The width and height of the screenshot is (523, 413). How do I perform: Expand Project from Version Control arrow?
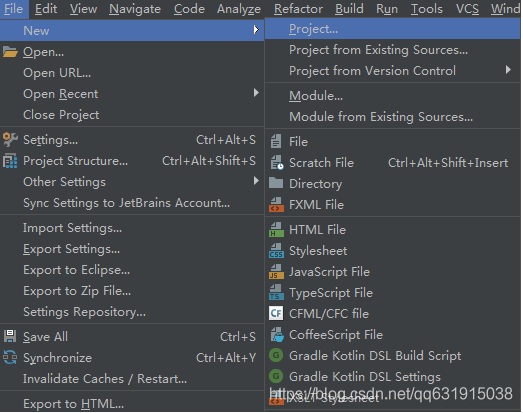(508, 70)
